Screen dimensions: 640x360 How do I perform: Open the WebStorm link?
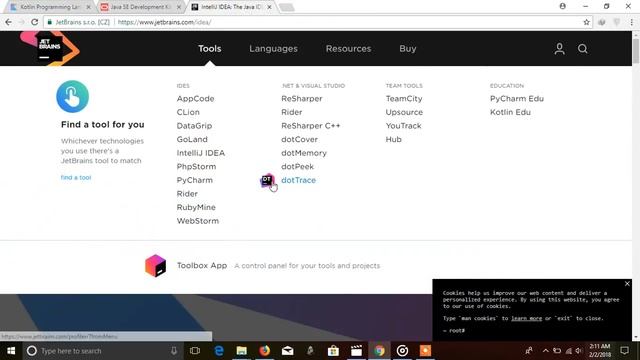198,221
